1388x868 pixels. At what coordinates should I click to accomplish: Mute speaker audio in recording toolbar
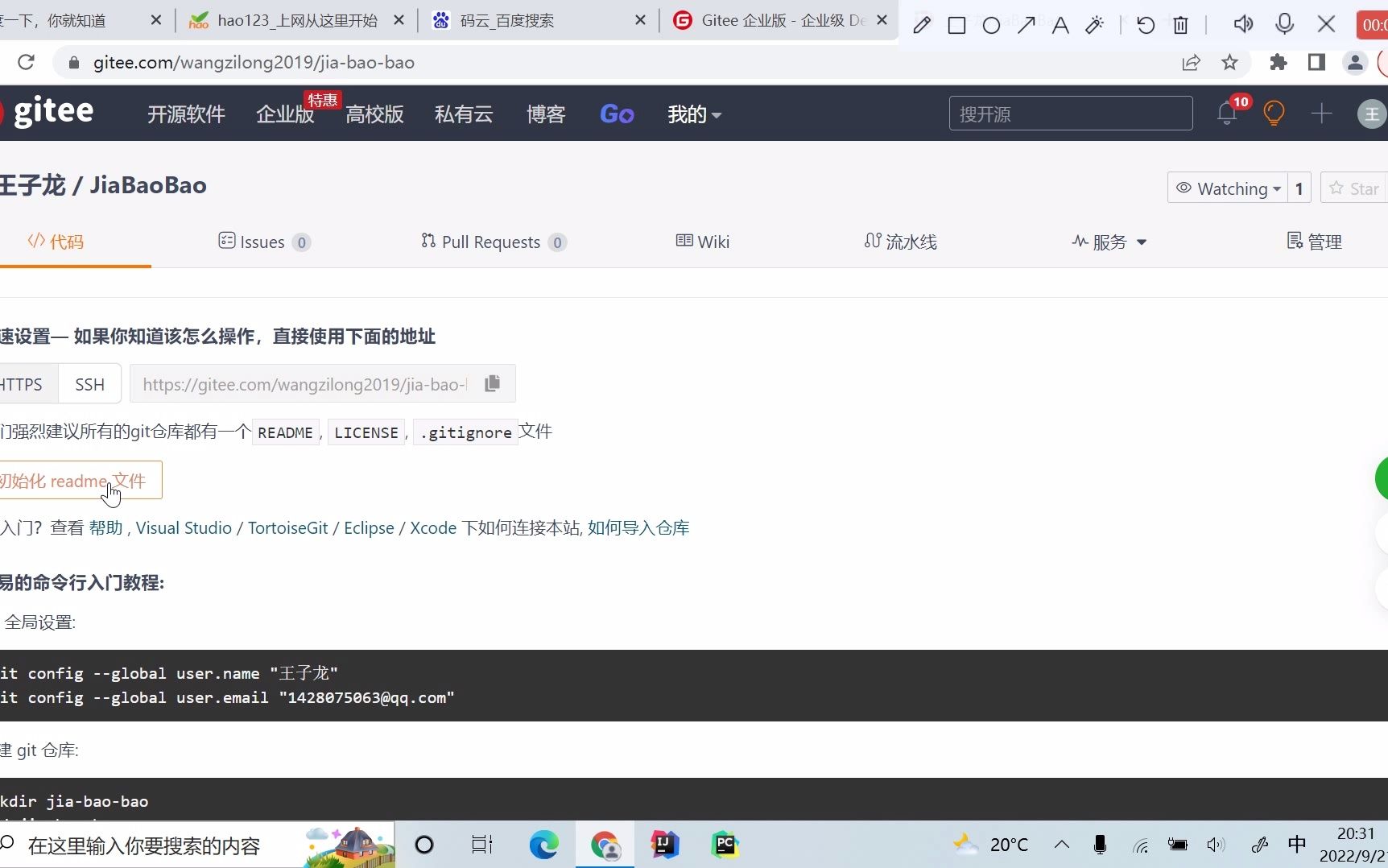pos(1242,24)
